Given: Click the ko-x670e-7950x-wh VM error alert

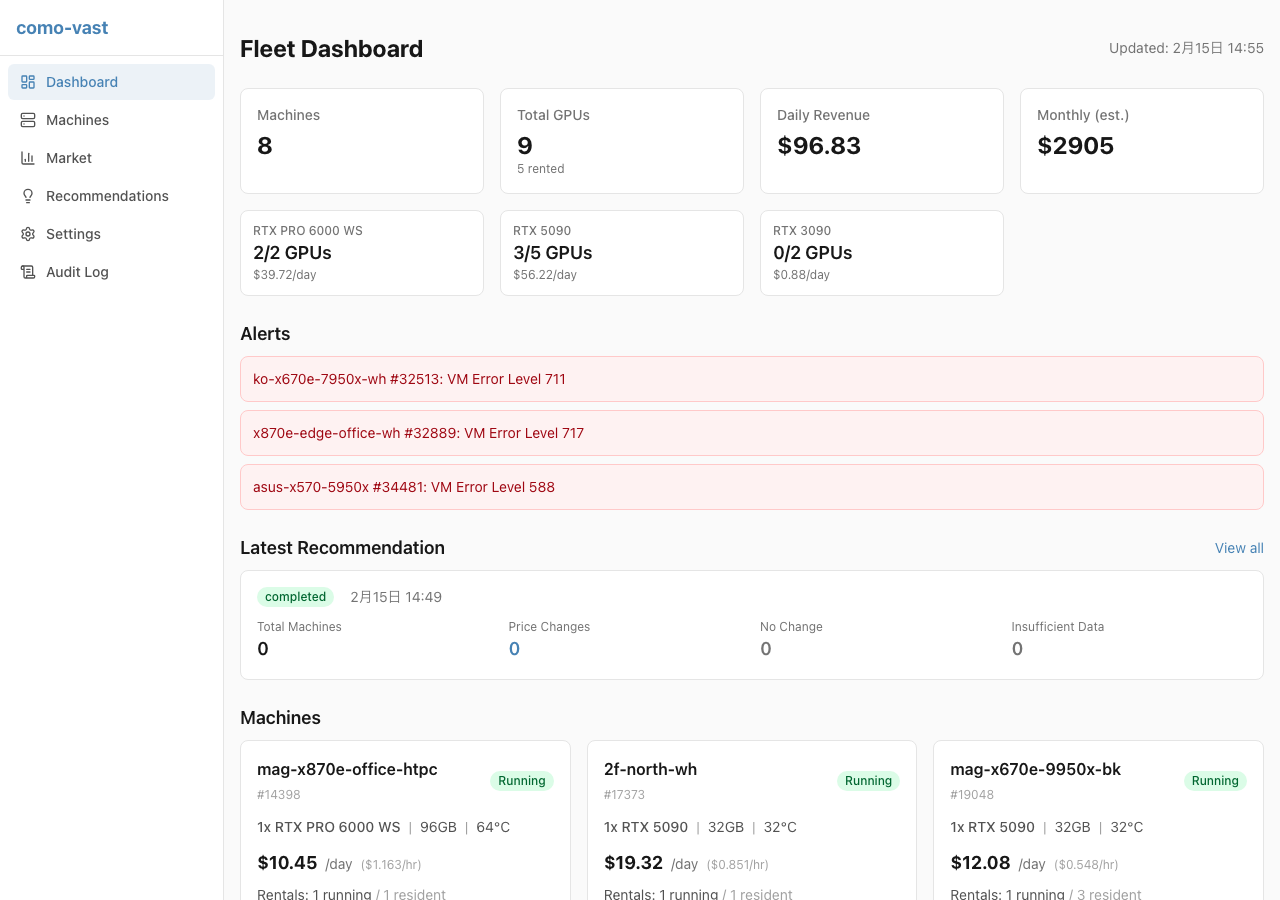Looking at the screenshot, I should (752, 379).
